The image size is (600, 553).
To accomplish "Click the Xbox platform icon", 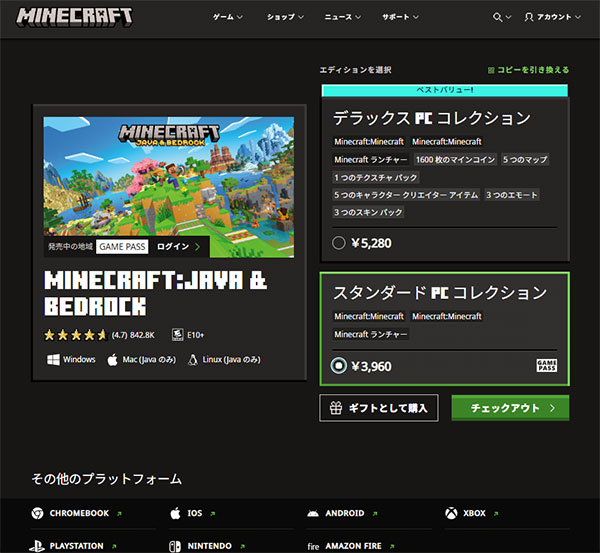I will tap(451, 513).
